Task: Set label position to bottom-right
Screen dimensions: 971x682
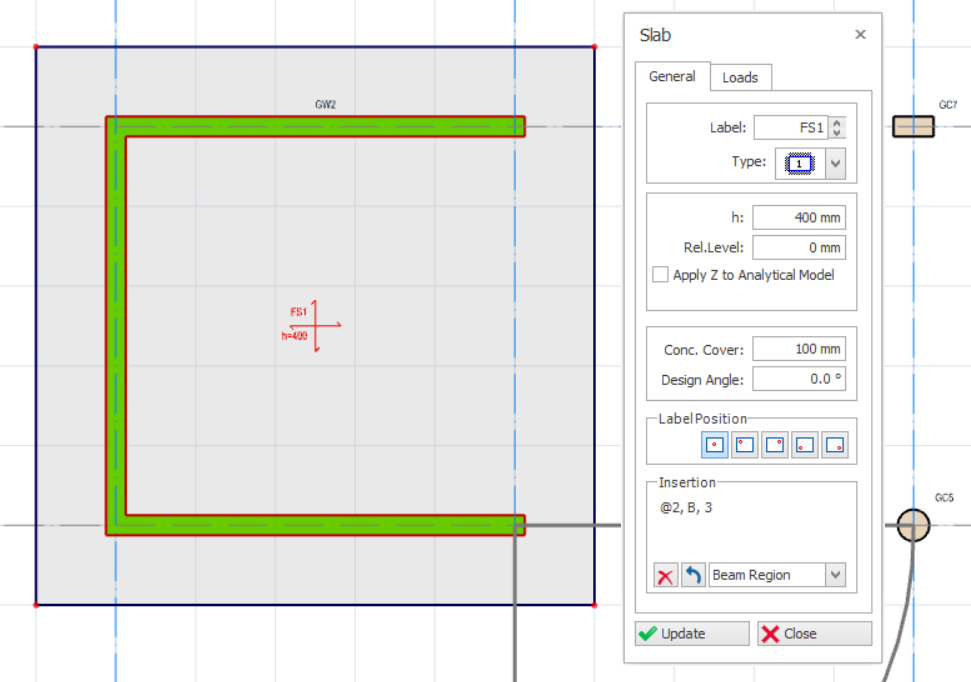Action: pyautogui.click(x=834, y=445)
